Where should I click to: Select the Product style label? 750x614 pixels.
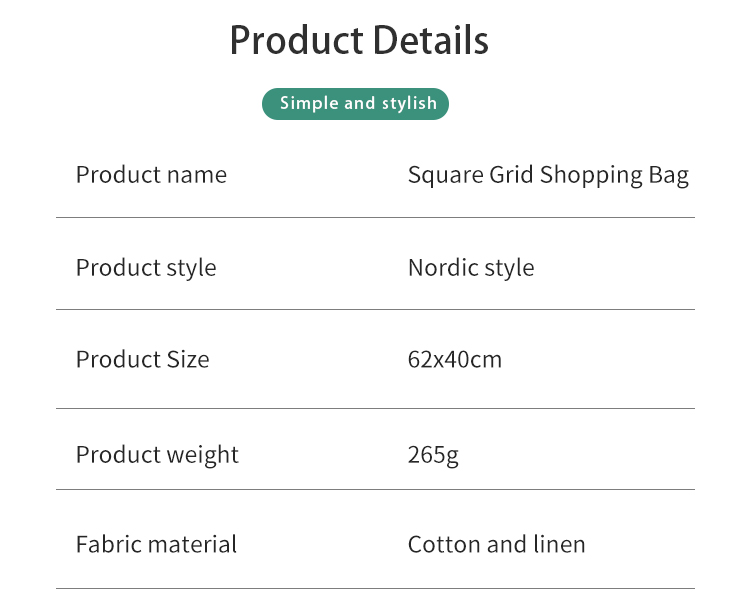pos(146,268)
